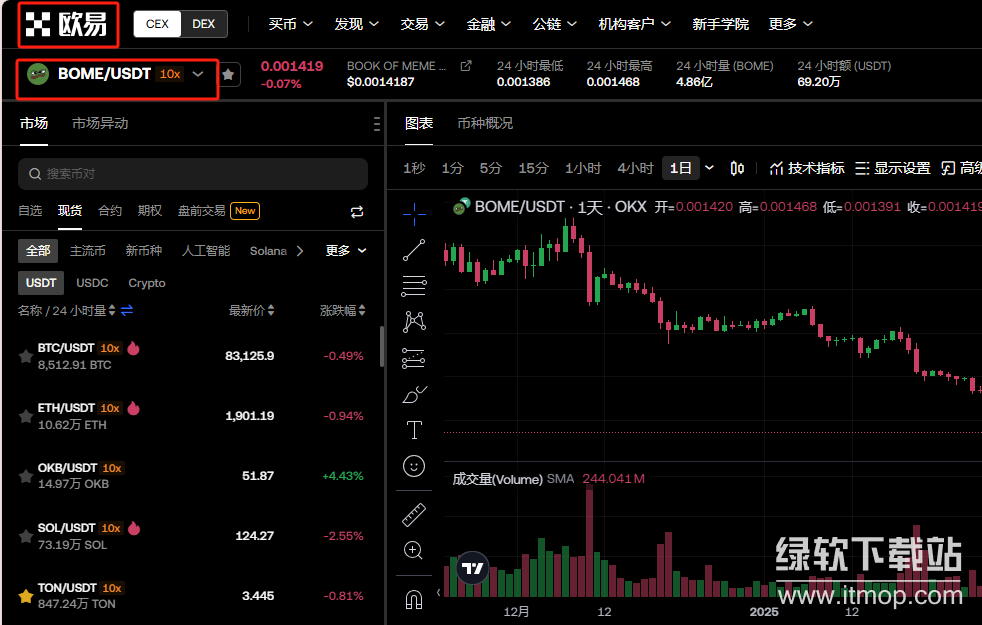Open the 金融 dropdown menu
Image resolution: width=982 pixels, height=625 pixels.
click(488, 24)
